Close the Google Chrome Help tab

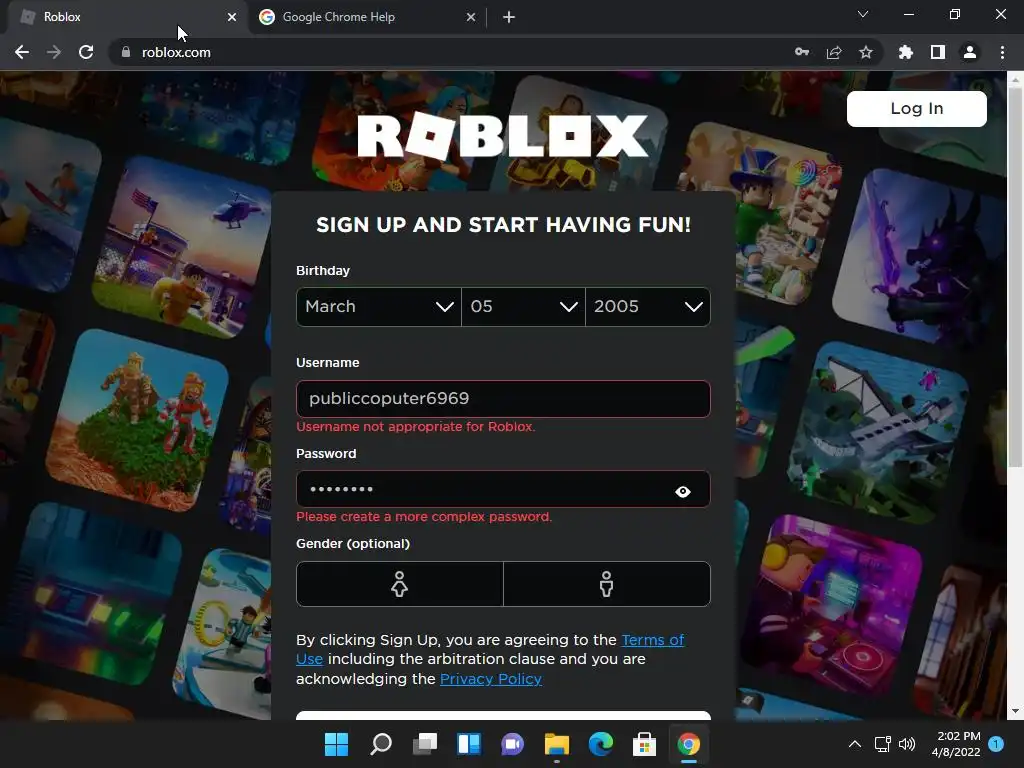[471, 17]
